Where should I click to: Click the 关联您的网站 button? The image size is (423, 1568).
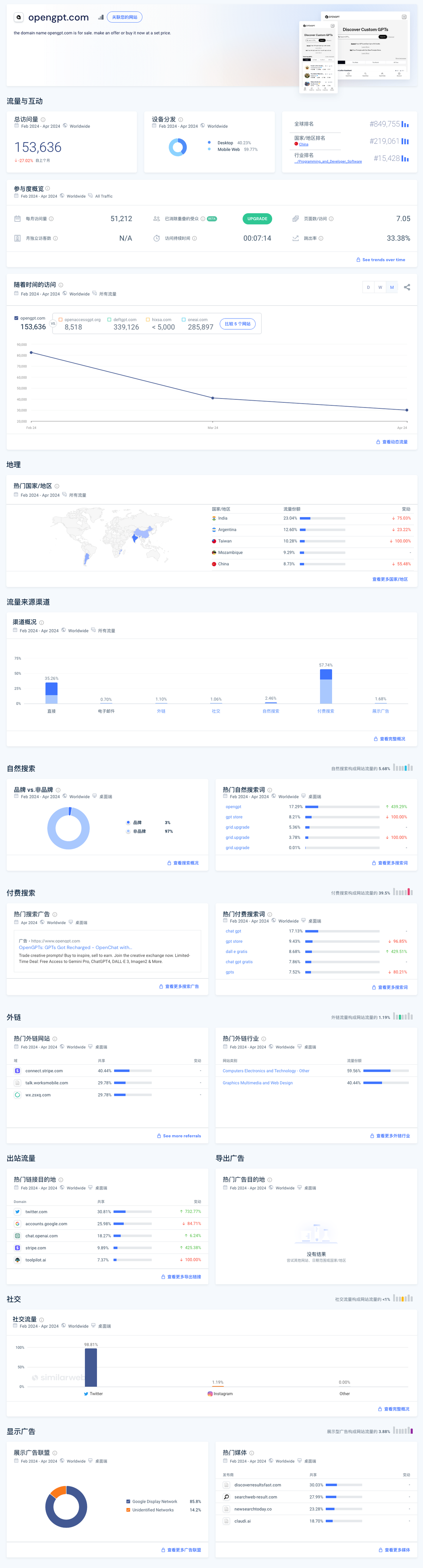coord(125,18)
